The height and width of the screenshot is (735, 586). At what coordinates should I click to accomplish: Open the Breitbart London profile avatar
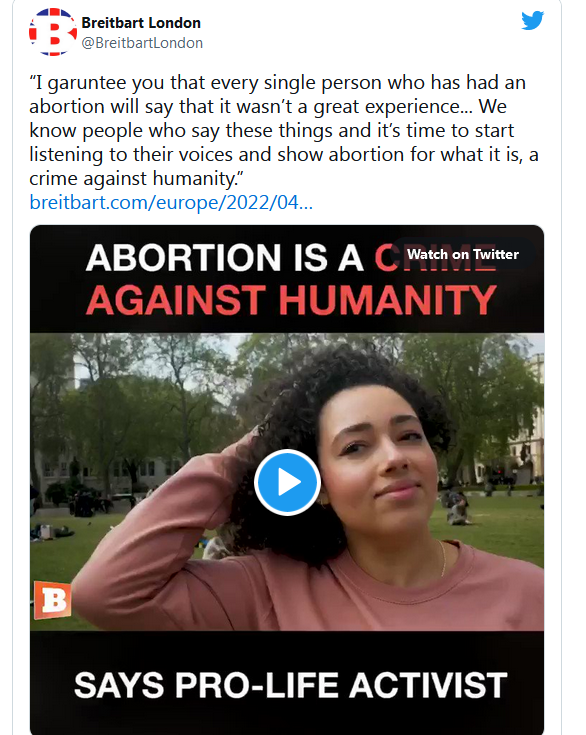point(53,32)
